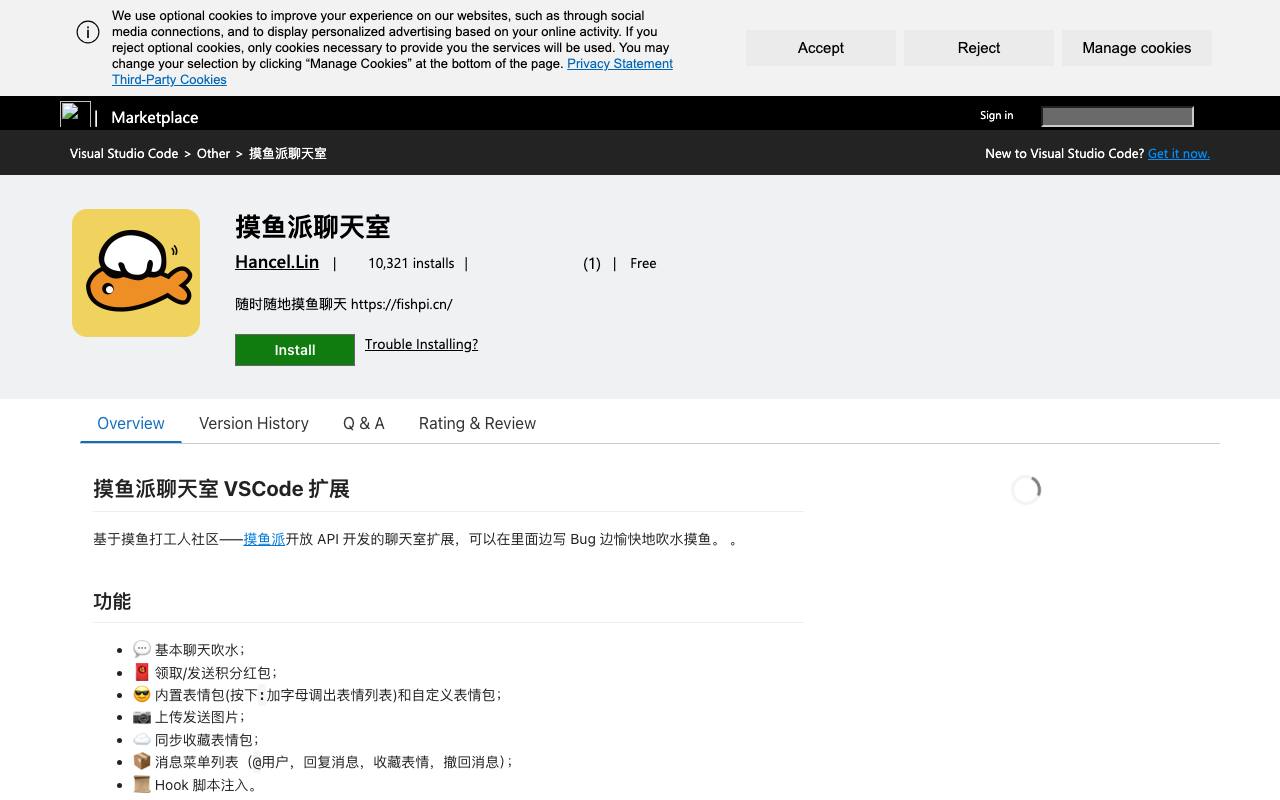Screen dimensions: 1280x800
Task: Open Trouble Installing? help link
Action: tap(421, 344)
